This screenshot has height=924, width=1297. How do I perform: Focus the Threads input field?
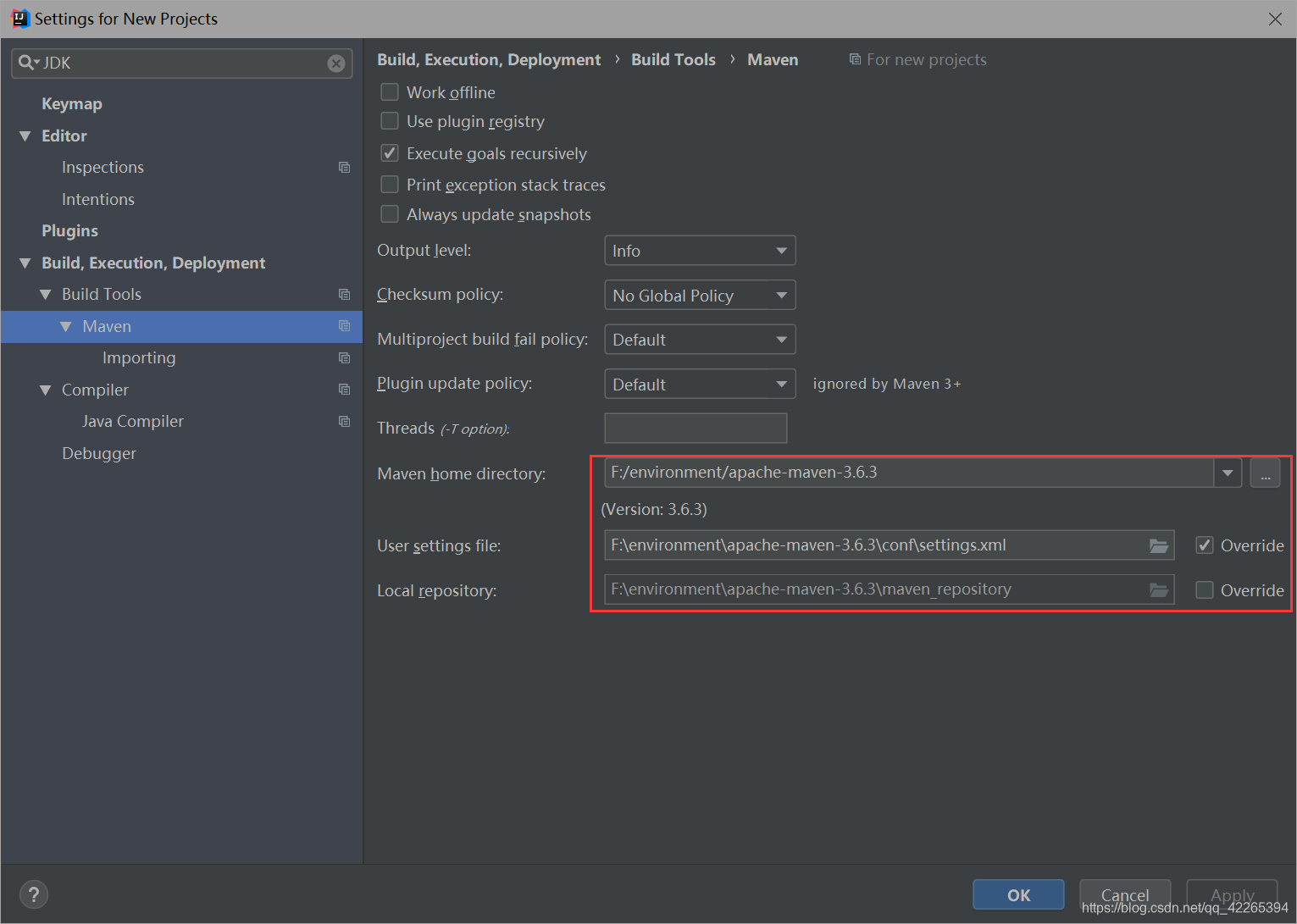click(696, 428)
